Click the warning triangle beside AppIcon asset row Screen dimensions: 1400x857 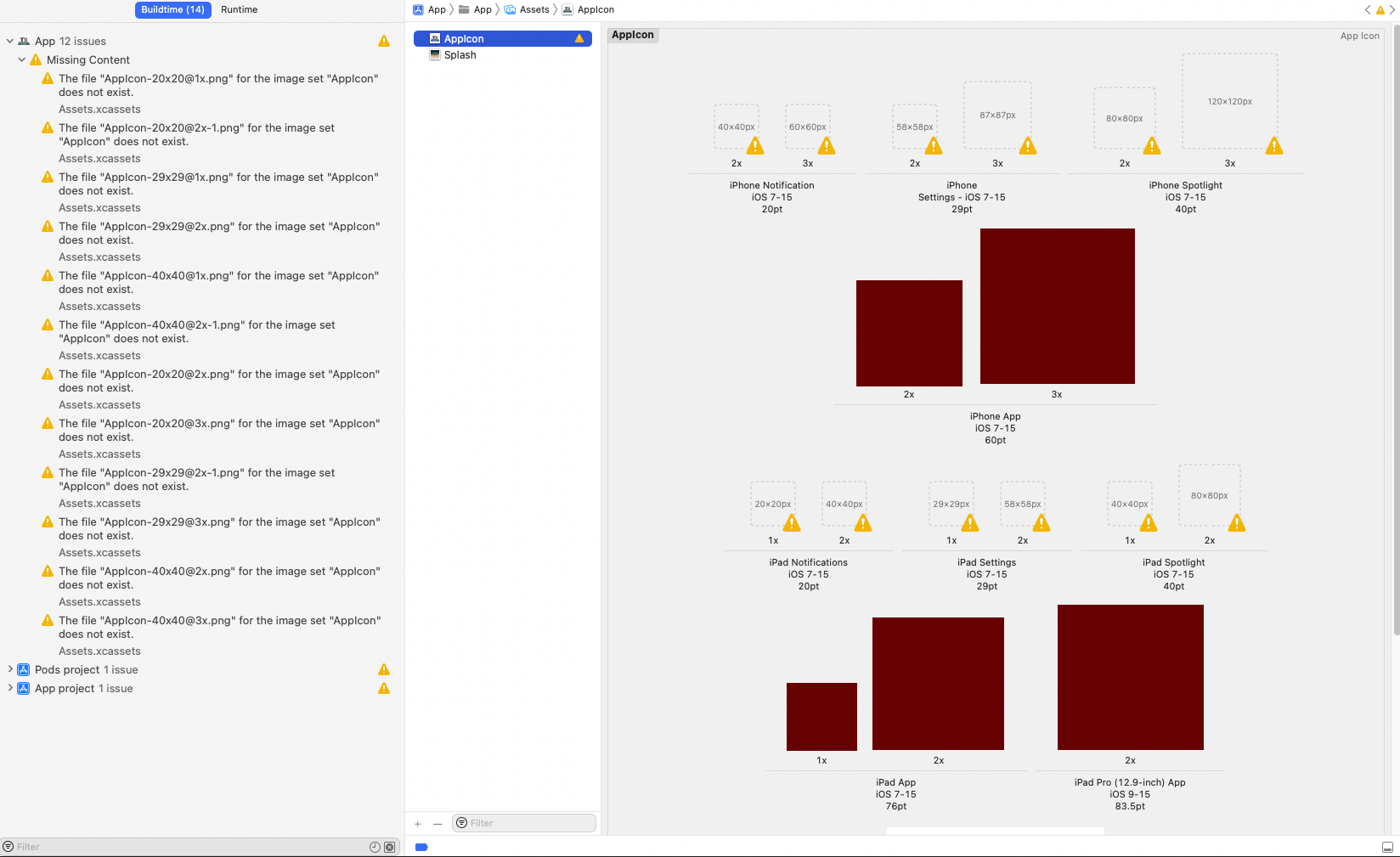tap(579, 38)
